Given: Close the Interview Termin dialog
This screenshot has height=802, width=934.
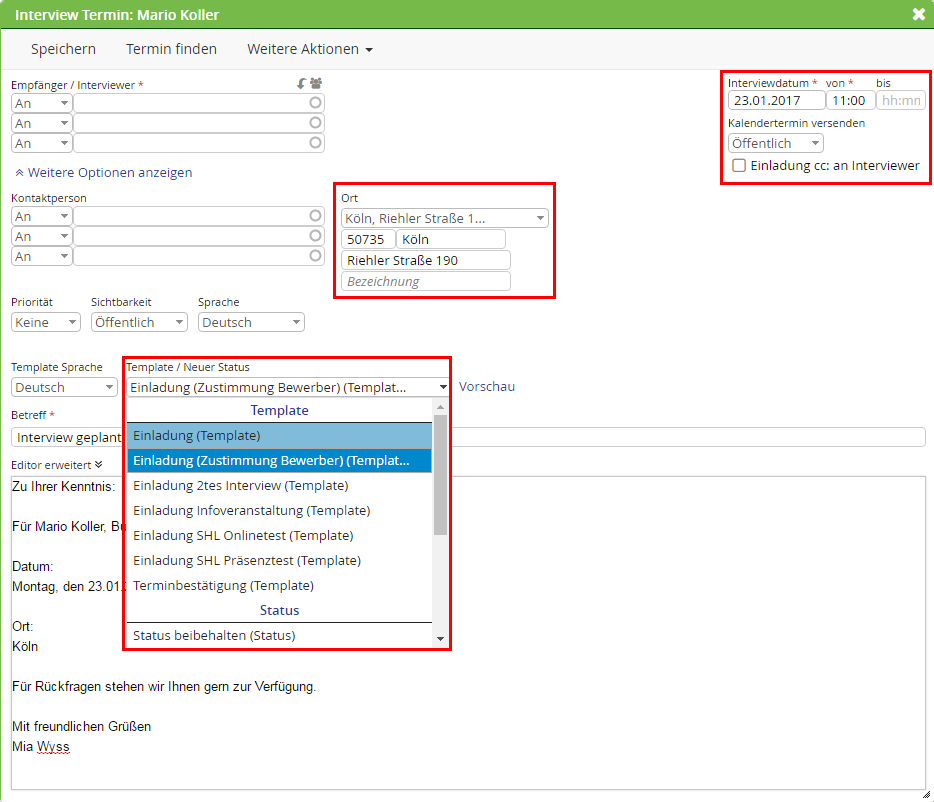Looking at the screenshot, I should (919, 14).
